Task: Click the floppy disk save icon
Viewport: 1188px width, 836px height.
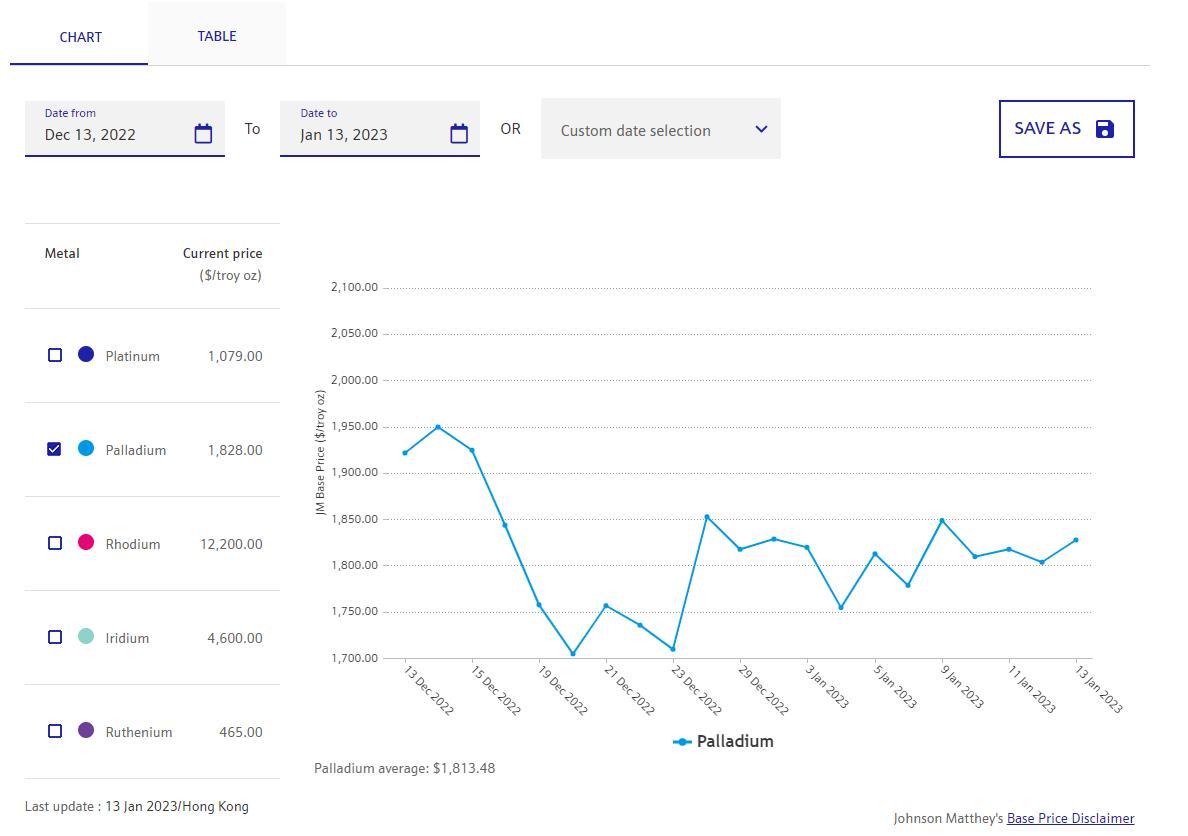Action: tap(1105, 129)
